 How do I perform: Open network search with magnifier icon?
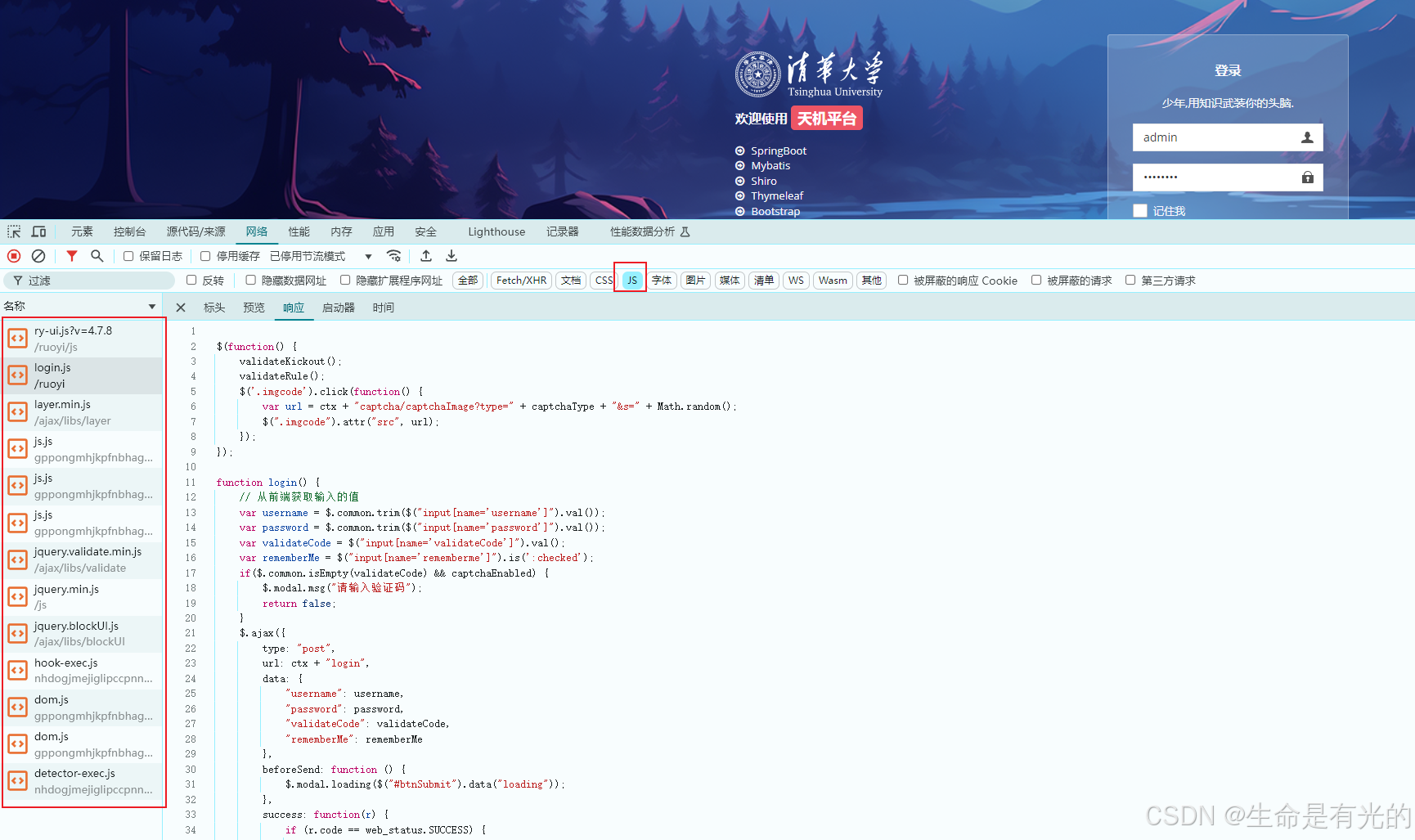pyautogui.click(x=97, y=256)
